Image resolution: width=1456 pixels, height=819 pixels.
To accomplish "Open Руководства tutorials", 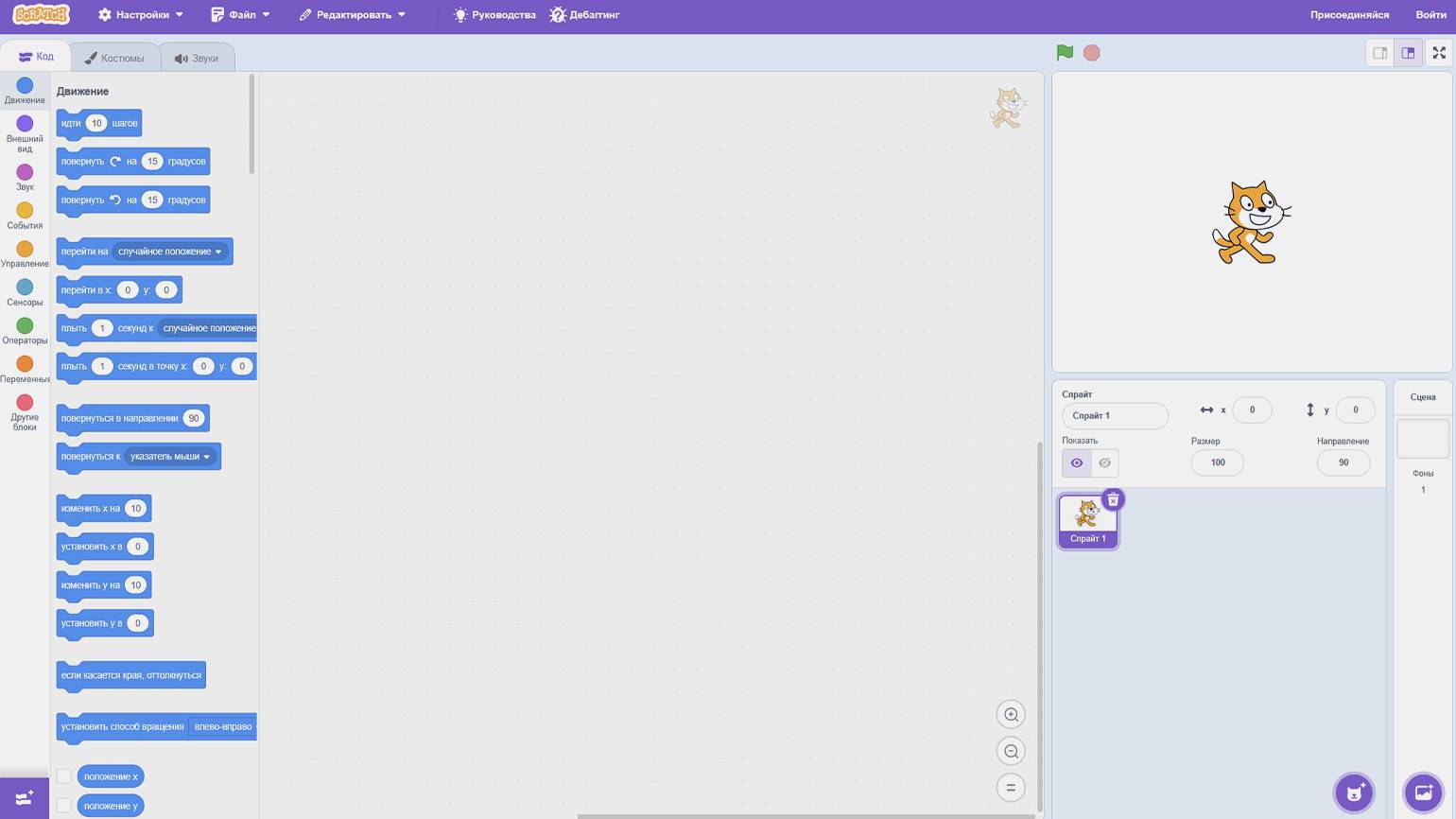I will click(494, 15).
